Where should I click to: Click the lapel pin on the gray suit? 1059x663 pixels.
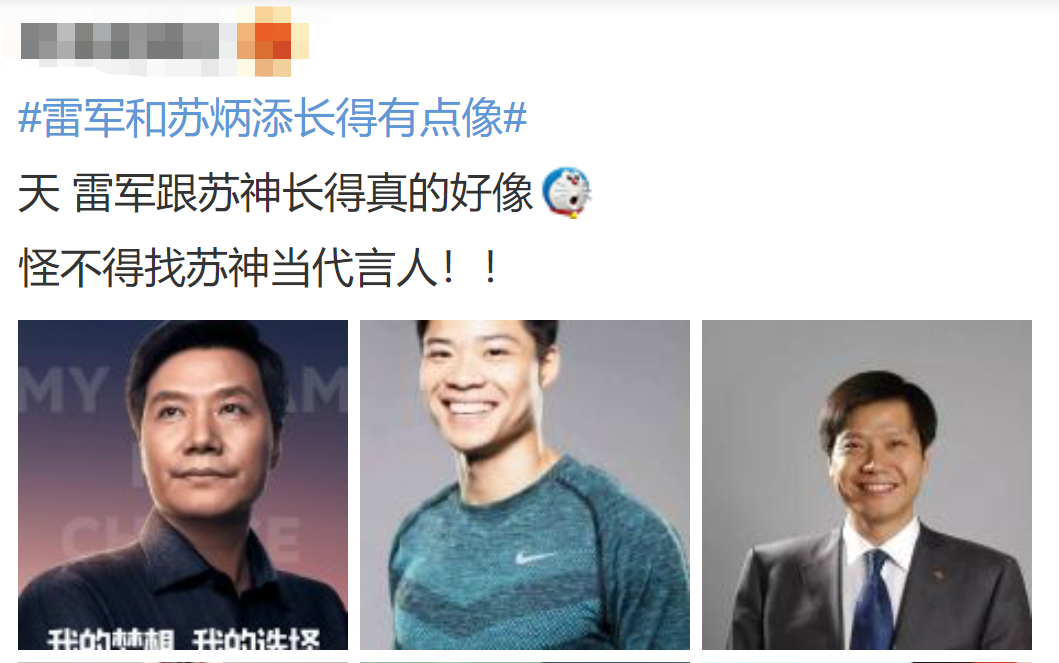(939, 575)
